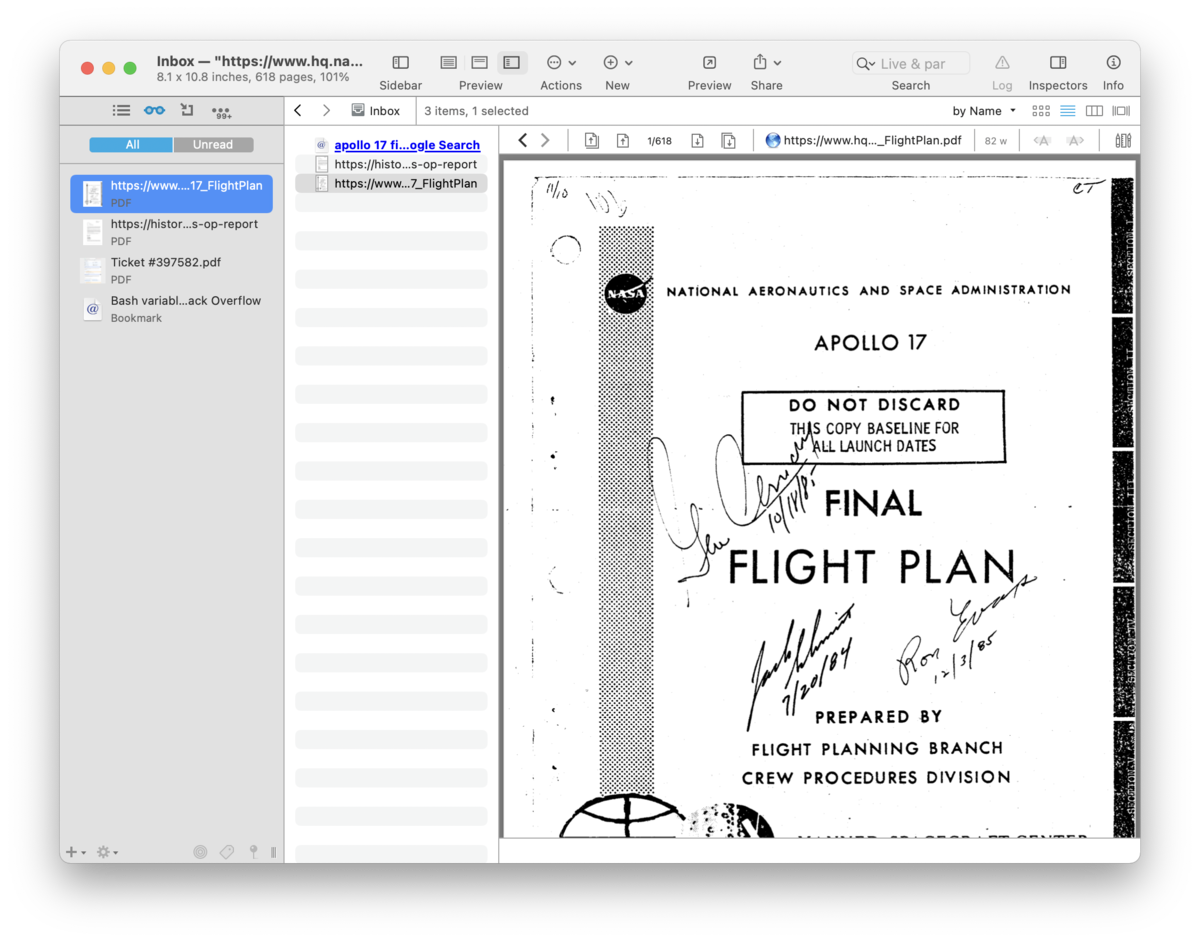Toggle the Inspectors panel
Screen dimensions: 1200x942
[1058, 63]
